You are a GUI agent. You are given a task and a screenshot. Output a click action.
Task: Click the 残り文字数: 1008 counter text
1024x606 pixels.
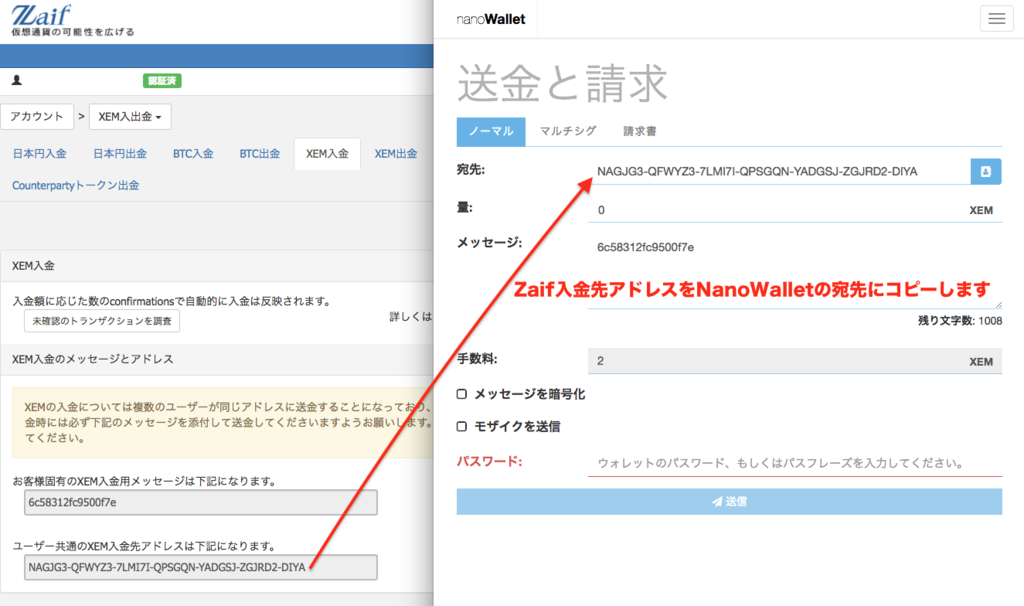(x=960, y=321)
